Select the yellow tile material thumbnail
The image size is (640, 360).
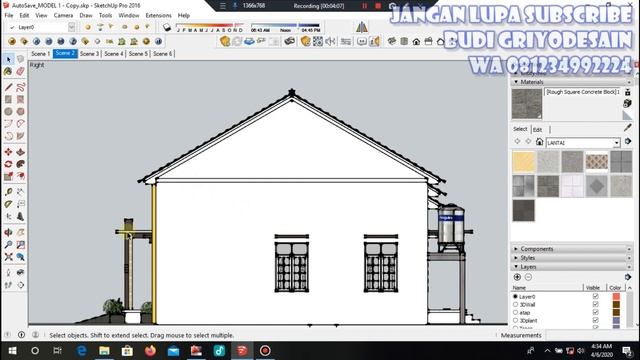click(524, 162)
